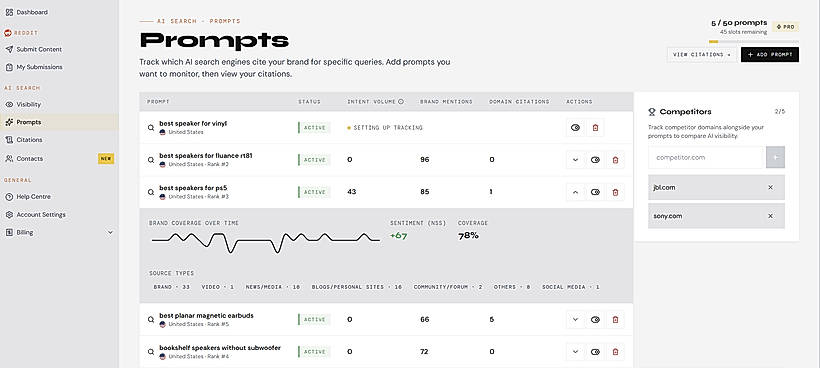Open the View Citations dropdown
820x368 pixels.
pyautogui.click(x=702, y=54)
